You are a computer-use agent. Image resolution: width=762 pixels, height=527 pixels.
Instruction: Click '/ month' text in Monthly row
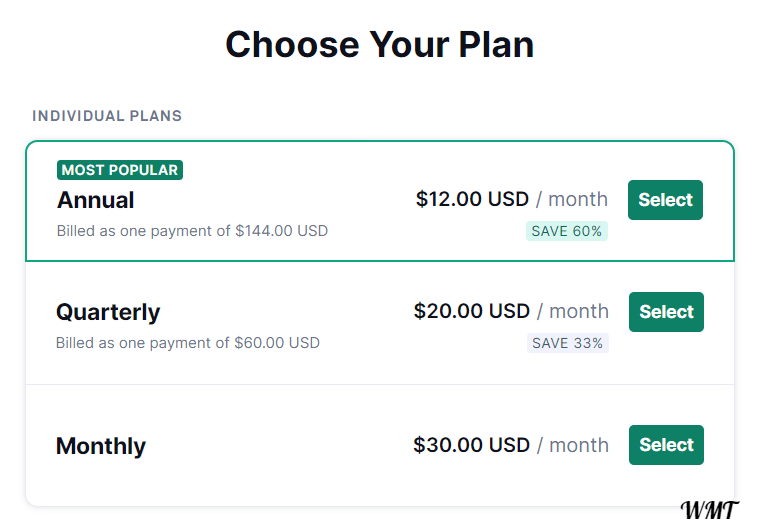[573, 445]
